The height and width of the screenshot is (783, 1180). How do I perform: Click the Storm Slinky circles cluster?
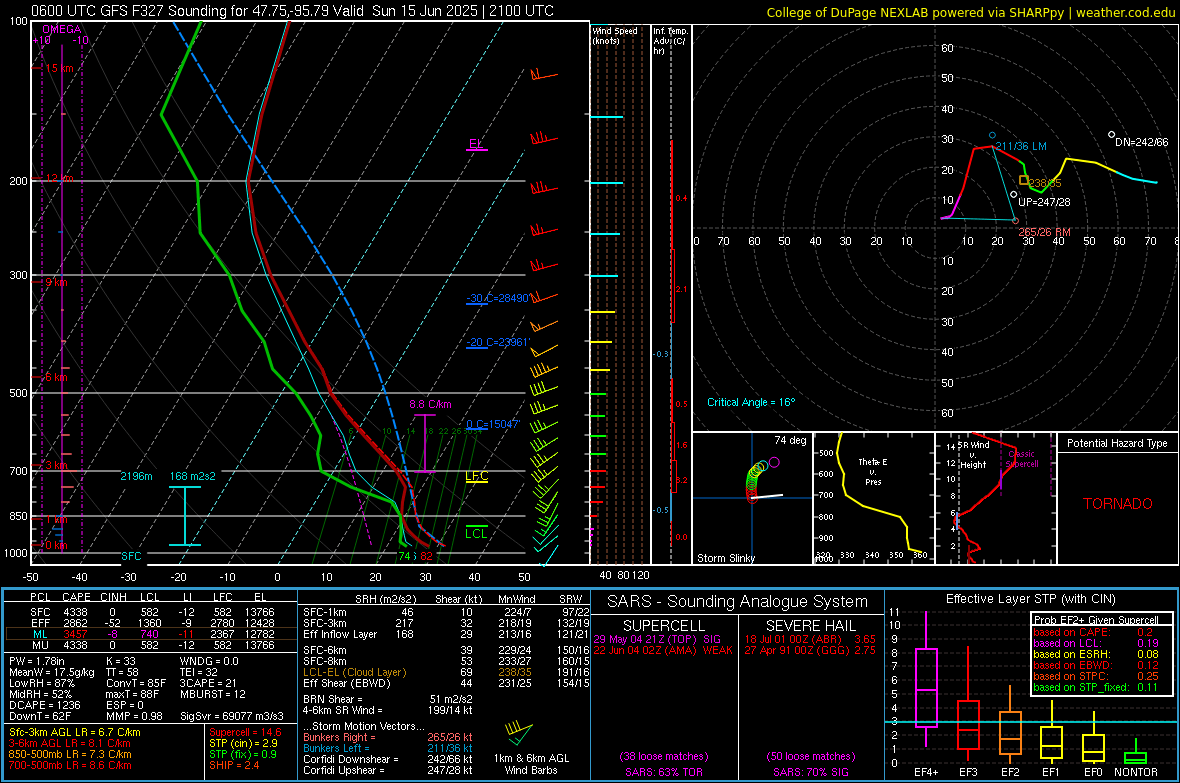(x=759, y=479)
